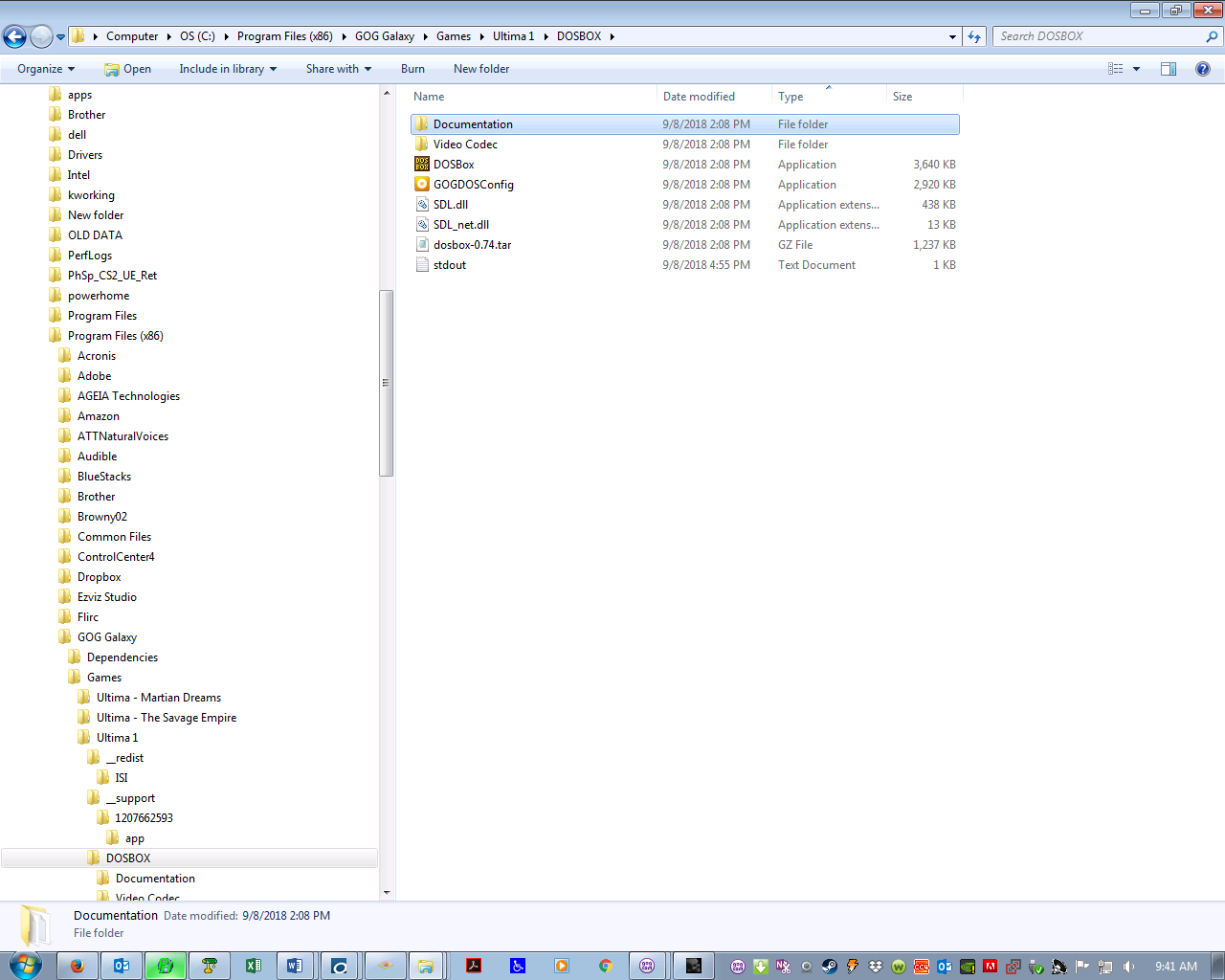The height and width of the screenshot is (980, 1225).
Task: Select the __support folder in tree
Action: [x=129, y=798]
